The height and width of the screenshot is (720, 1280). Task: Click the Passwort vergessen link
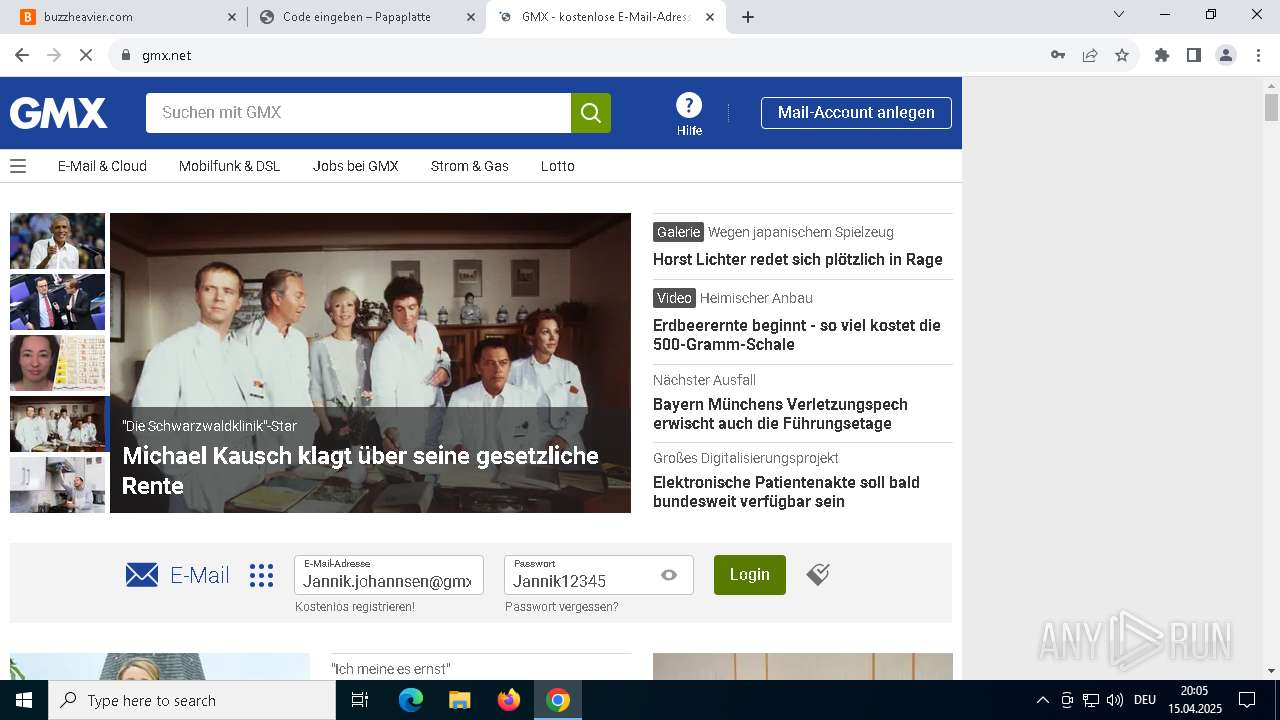point(561,607)
